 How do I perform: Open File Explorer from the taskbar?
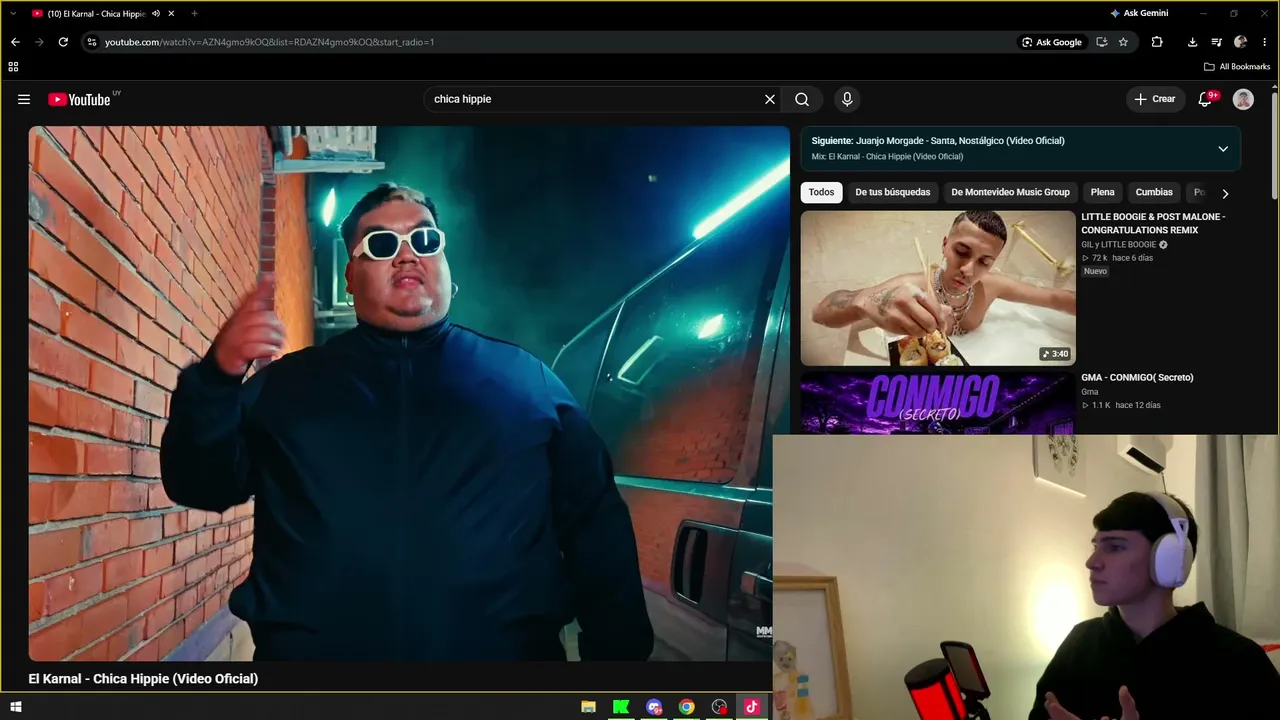(589, 707)
